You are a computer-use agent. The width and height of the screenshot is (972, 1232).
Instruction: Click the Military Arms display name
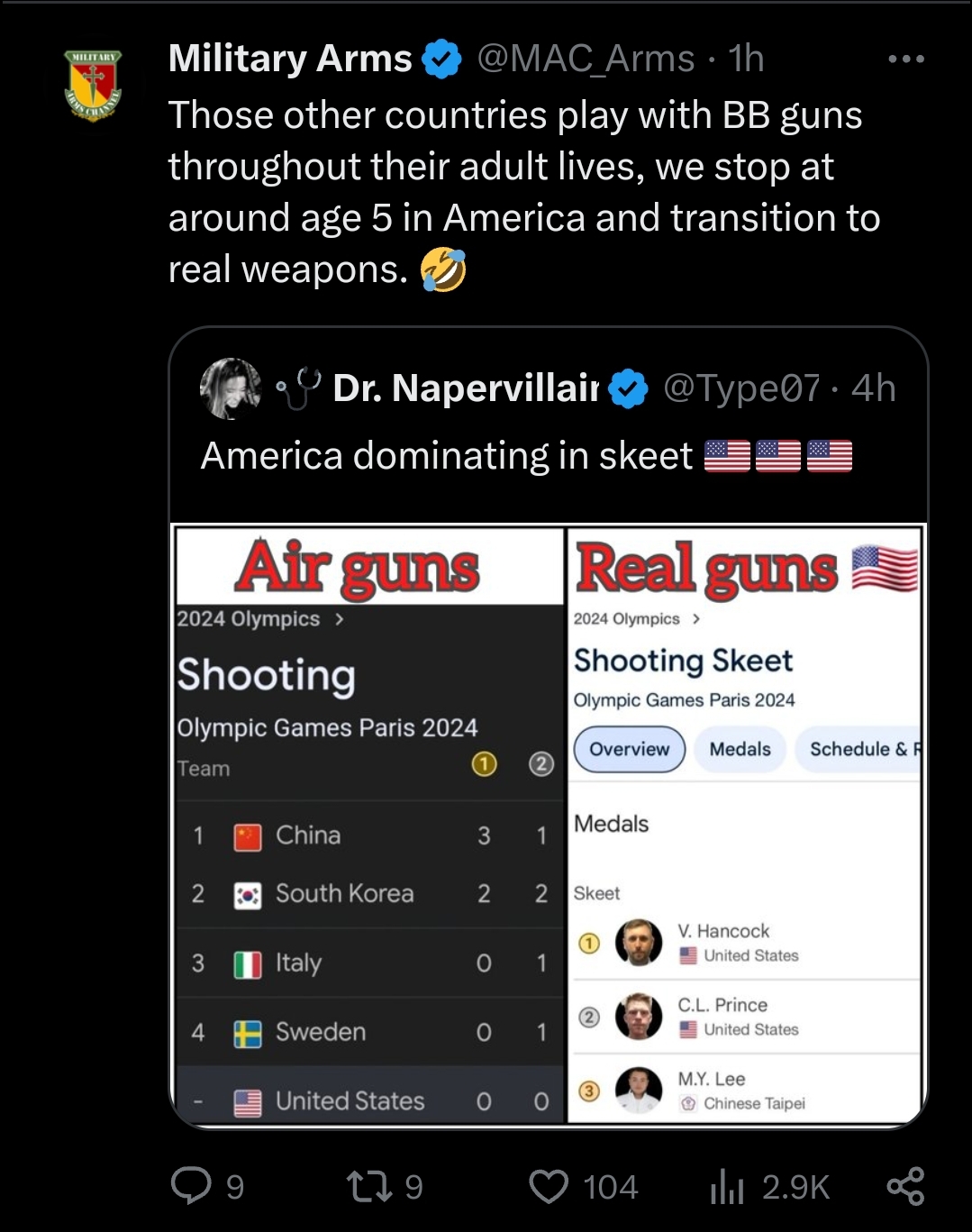click(x=290, y=59)
